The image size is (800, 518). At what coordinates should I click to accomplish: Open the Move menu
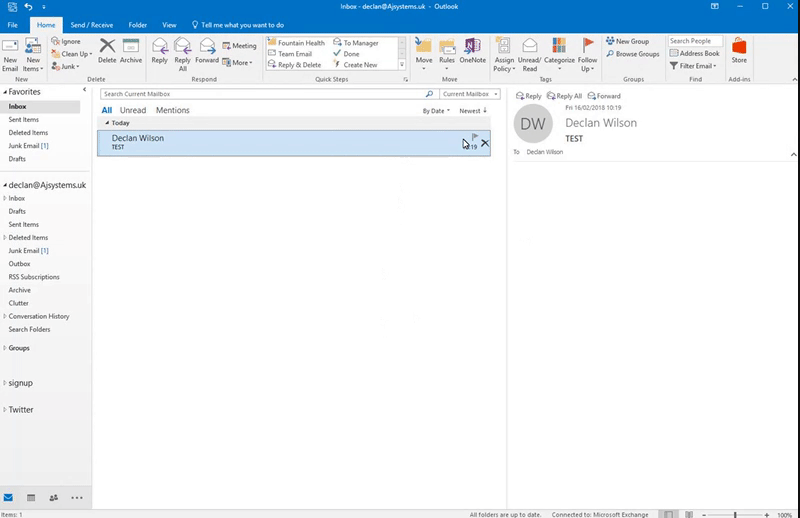click(423, 54)
